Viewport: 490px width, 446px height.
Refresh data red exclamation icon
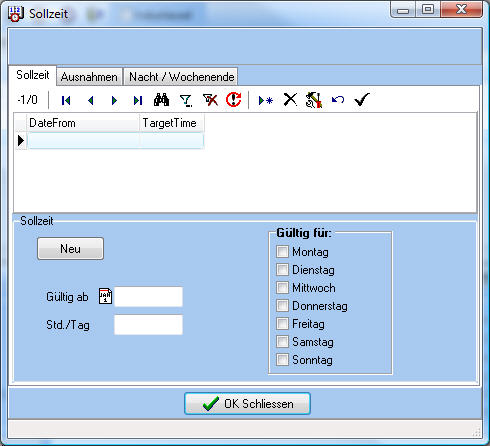[234, 99]
